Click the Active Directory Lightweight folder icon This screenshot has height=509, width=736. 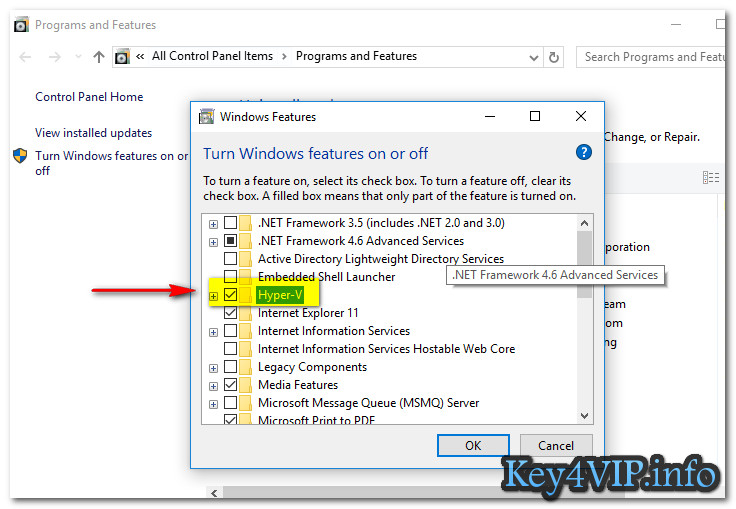point(245,259)
